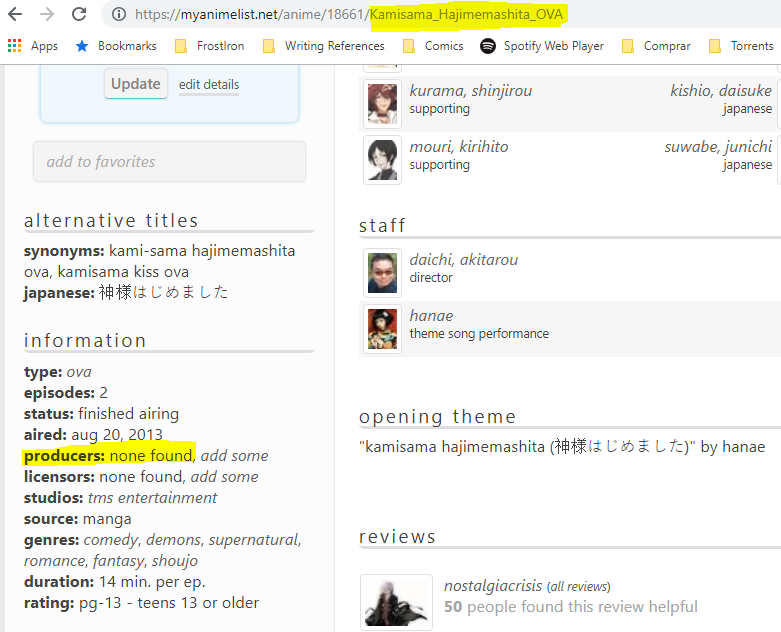The image size is (781, 632).
Task: Select the demons genre link
Action: click(x=173, y=540)
